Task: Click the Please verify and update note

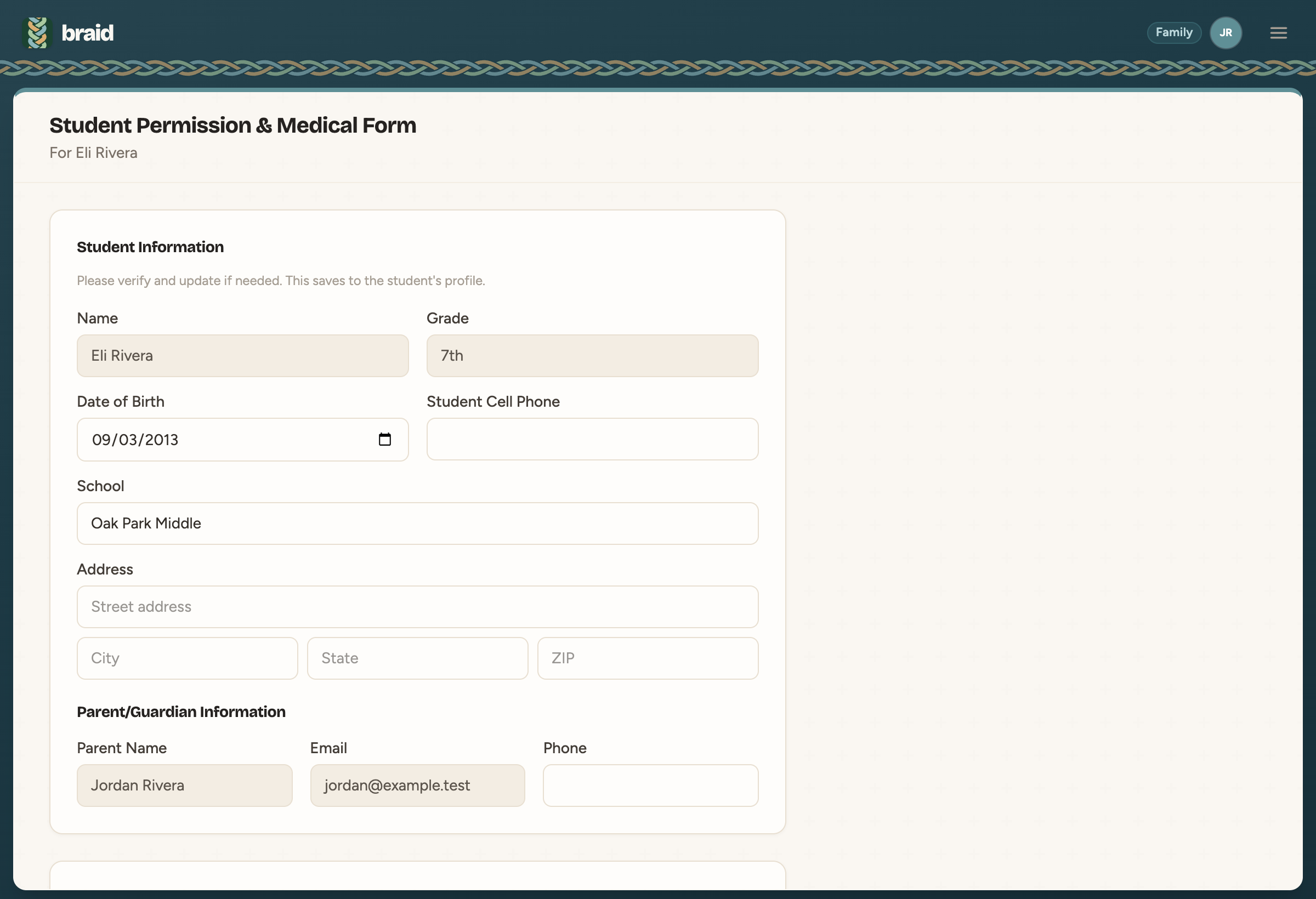Action: pyautogui.click(x=281, y=281)
